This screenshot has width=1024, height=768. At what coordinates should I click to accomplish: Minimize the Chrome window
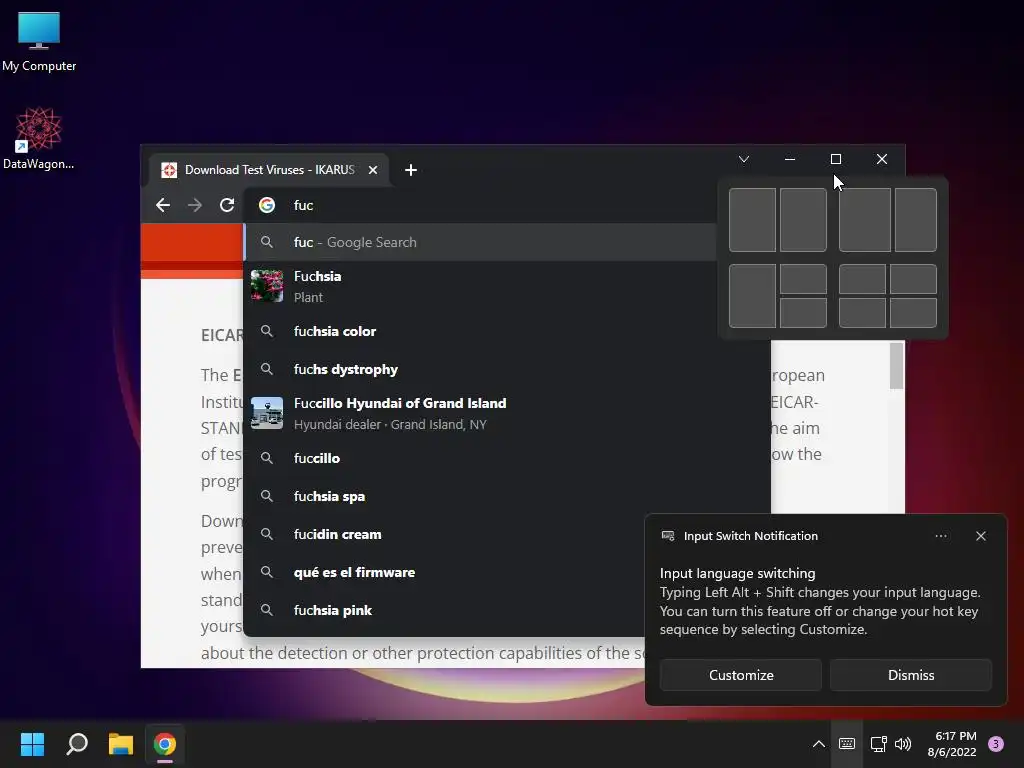(x=790, y=159)
